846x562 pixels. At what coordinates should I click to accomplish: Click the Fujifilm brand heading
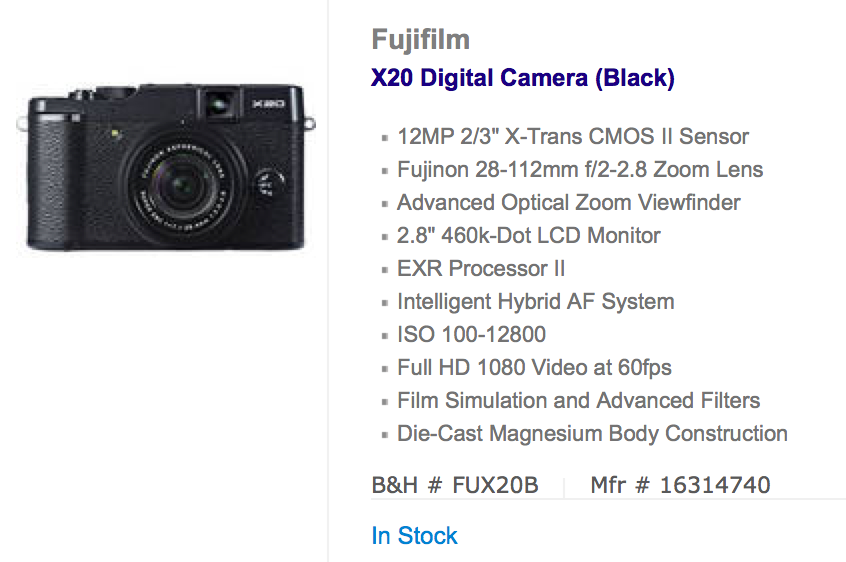[x=420, y=40]
